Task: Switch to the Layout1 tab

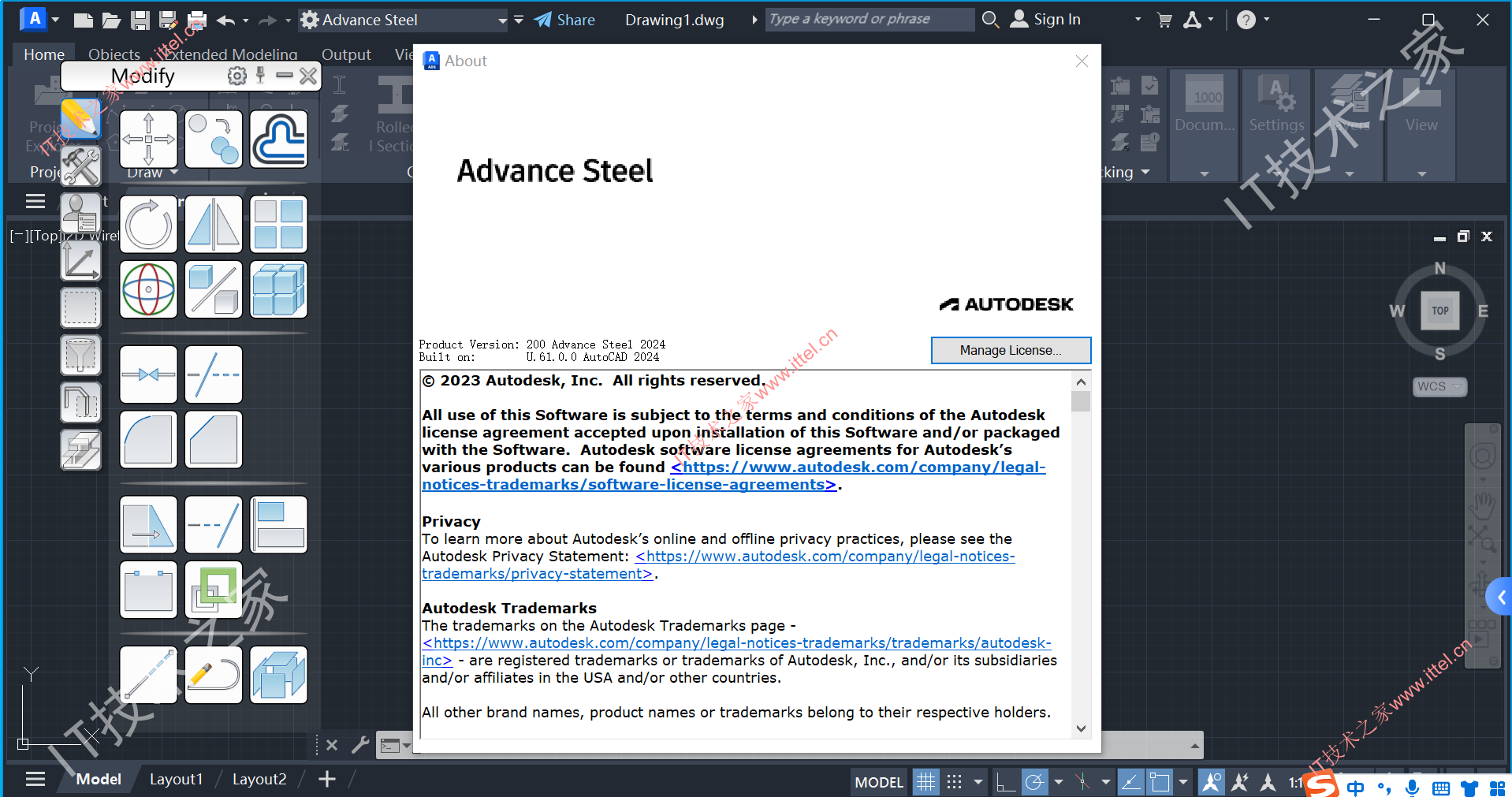Action: point(176,779)
